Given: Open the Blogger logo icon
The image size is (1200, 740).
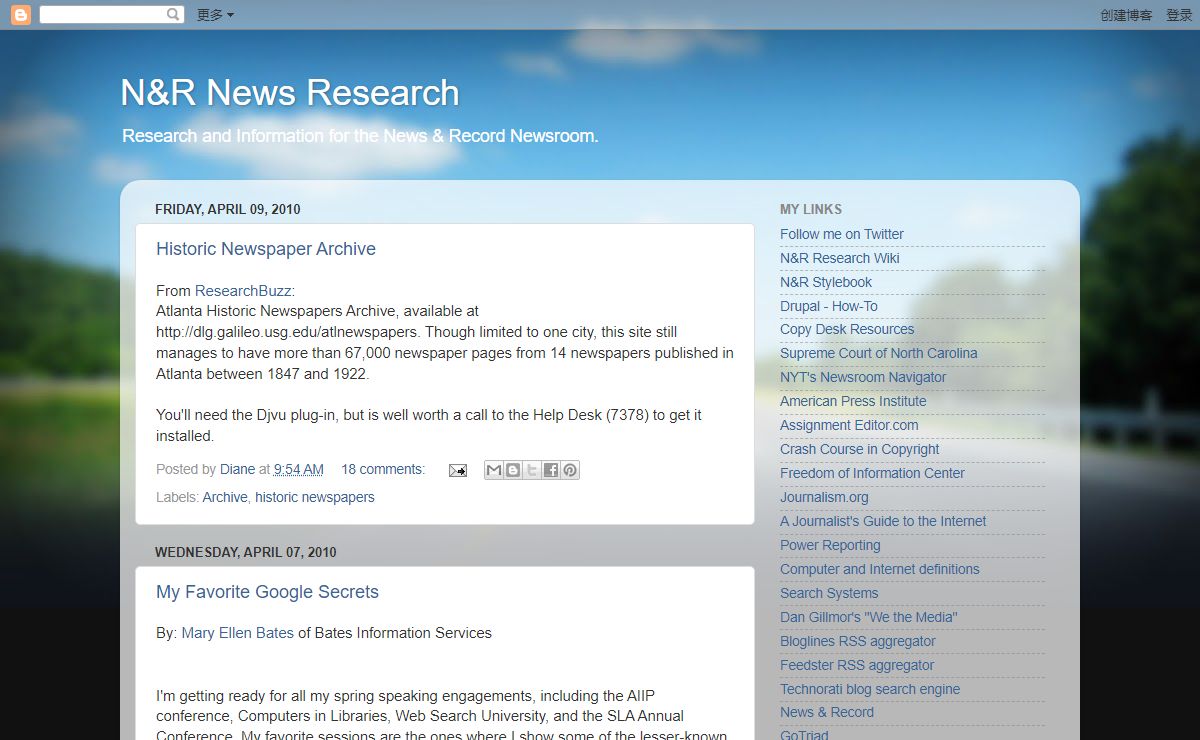Looking at the screenshot, I should click(x=21, y=15).
